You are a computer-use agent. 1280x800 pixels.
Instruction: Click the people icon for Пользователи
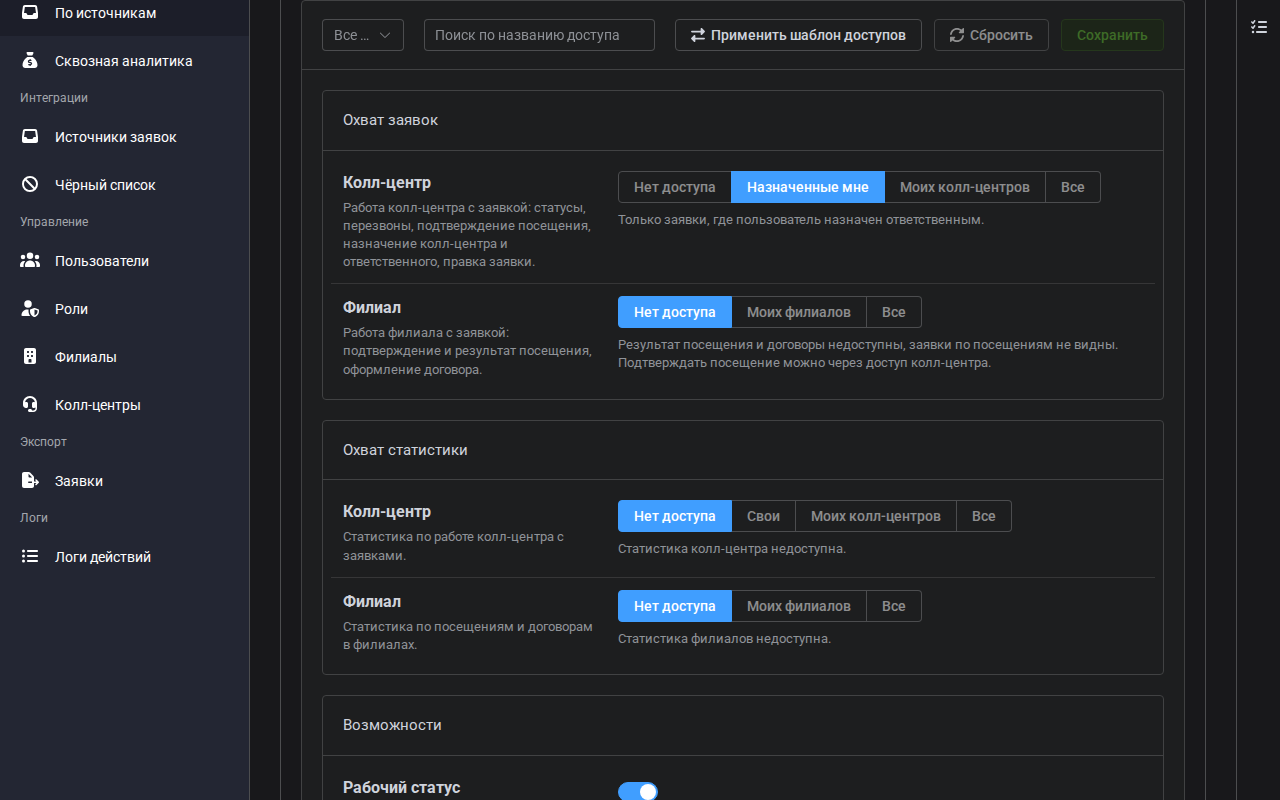[x=30, y=261]
